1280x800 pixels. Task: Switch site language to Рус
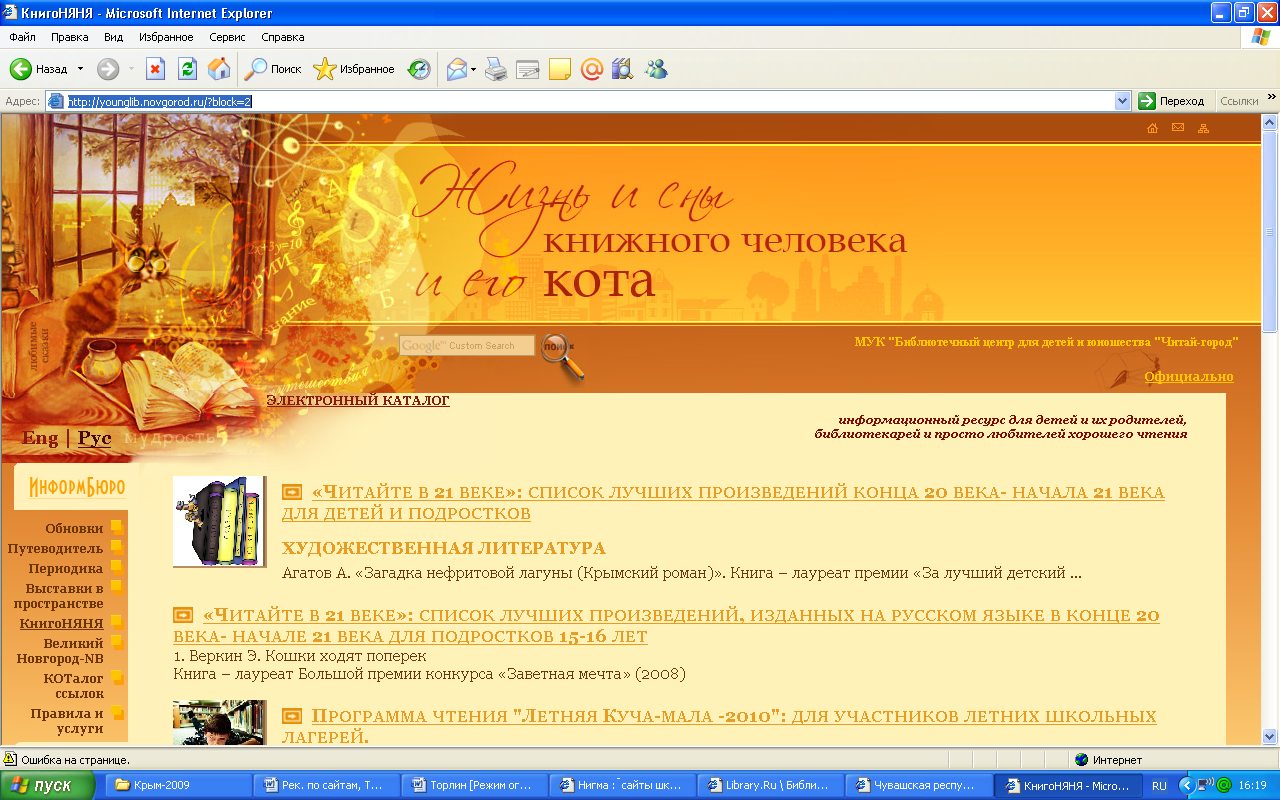click(95, 438)
